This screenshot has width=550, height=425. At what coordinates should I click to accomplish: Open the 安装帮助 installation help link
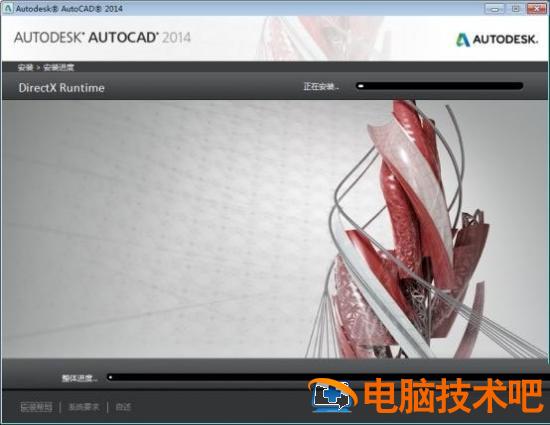pyautogui.click(x=36, y=407)
